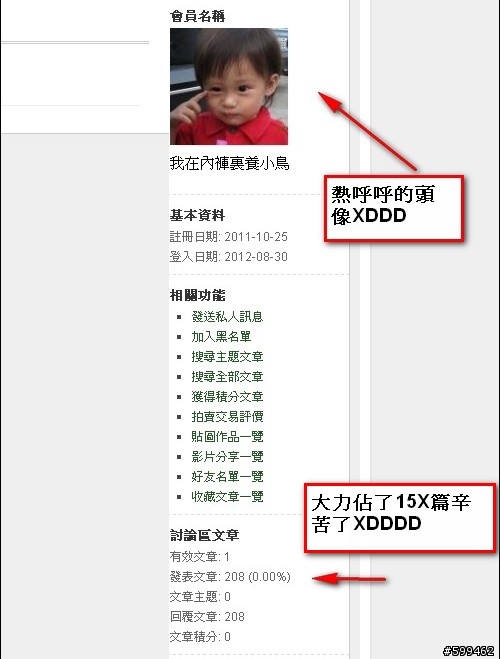Click the 發表文章: 208 (0.00%) statistic

pyautogui.click(x=230, y=577)
